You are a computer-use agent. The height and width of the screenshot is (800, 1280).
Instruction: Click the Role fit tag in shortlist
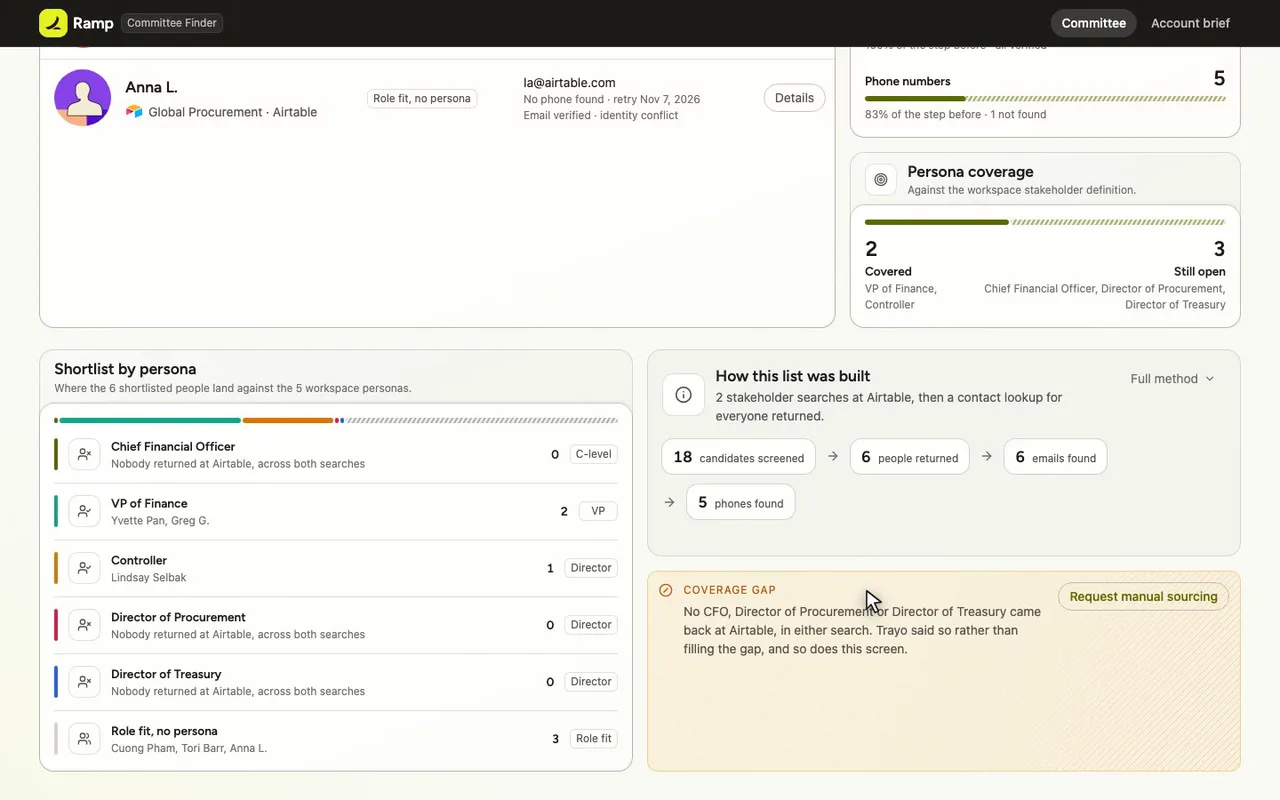[x=593, y=739]
